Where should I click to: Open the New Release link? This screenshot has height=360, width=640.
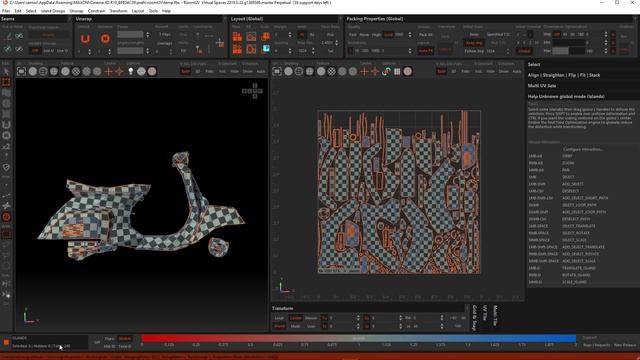(624, 345)
